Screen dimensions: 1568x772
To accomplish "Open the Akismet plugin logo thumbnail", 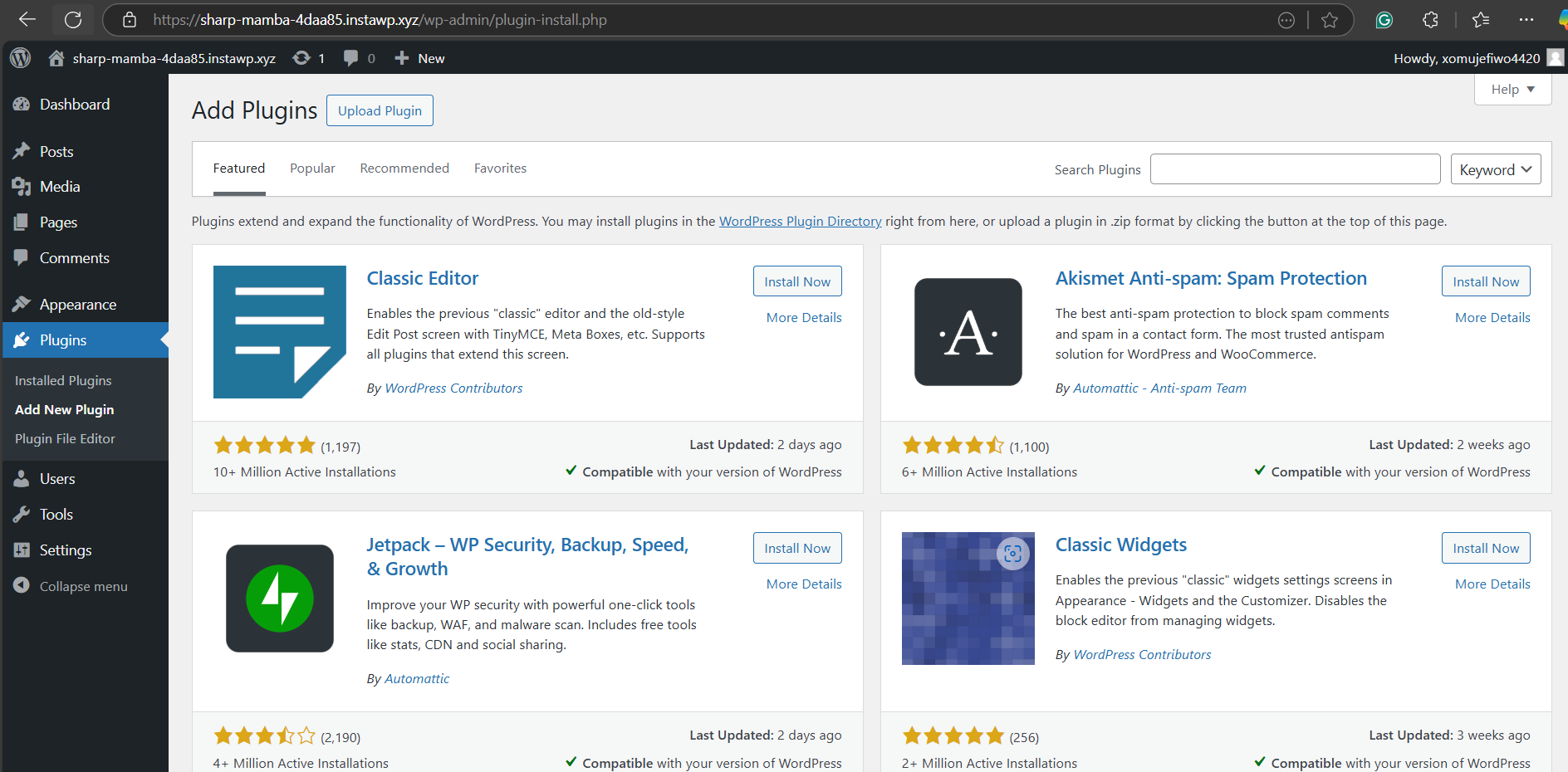I will point(968,332).
